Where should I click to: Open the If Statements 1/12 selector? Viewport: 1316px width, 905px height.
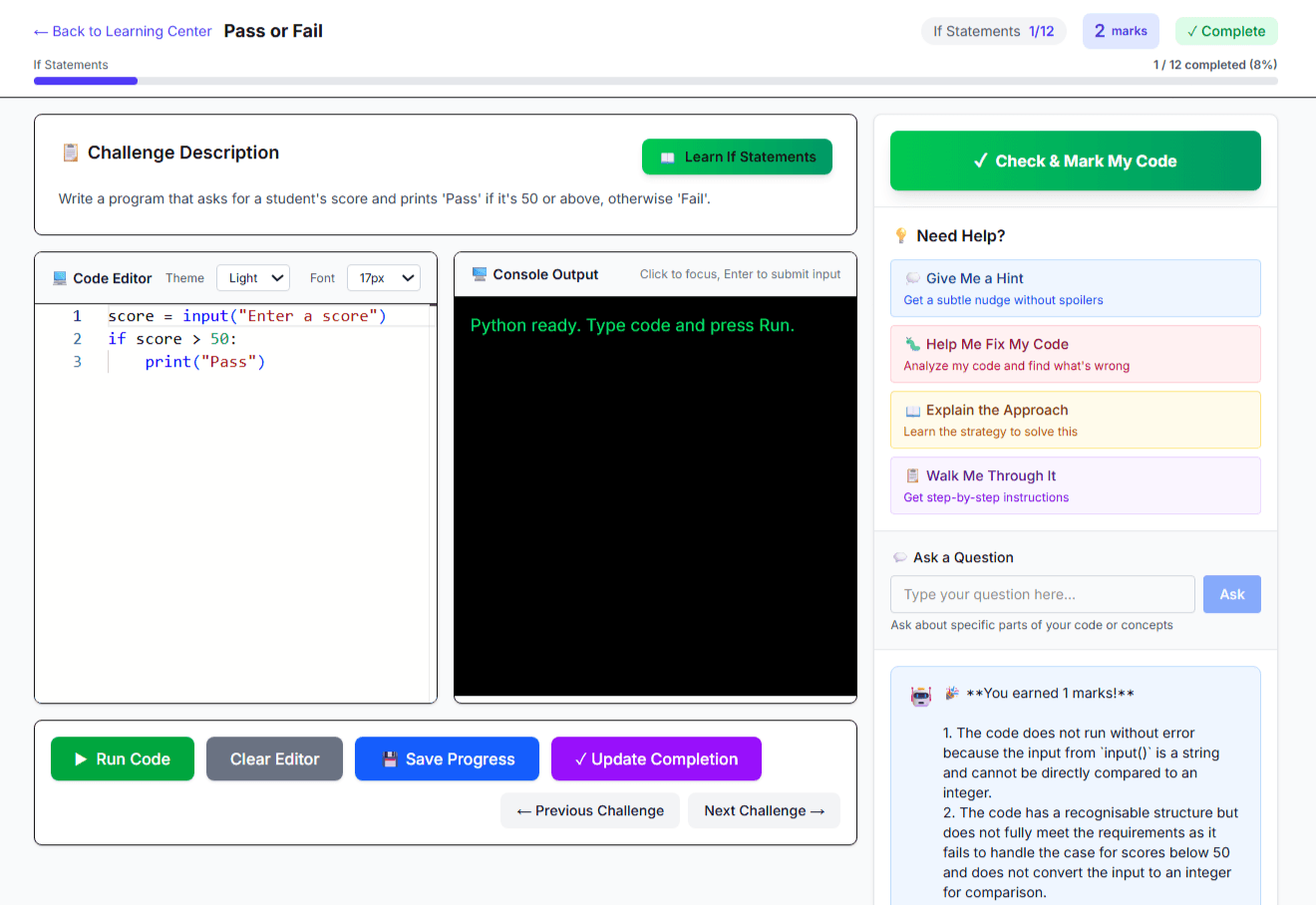coord(993,31)
